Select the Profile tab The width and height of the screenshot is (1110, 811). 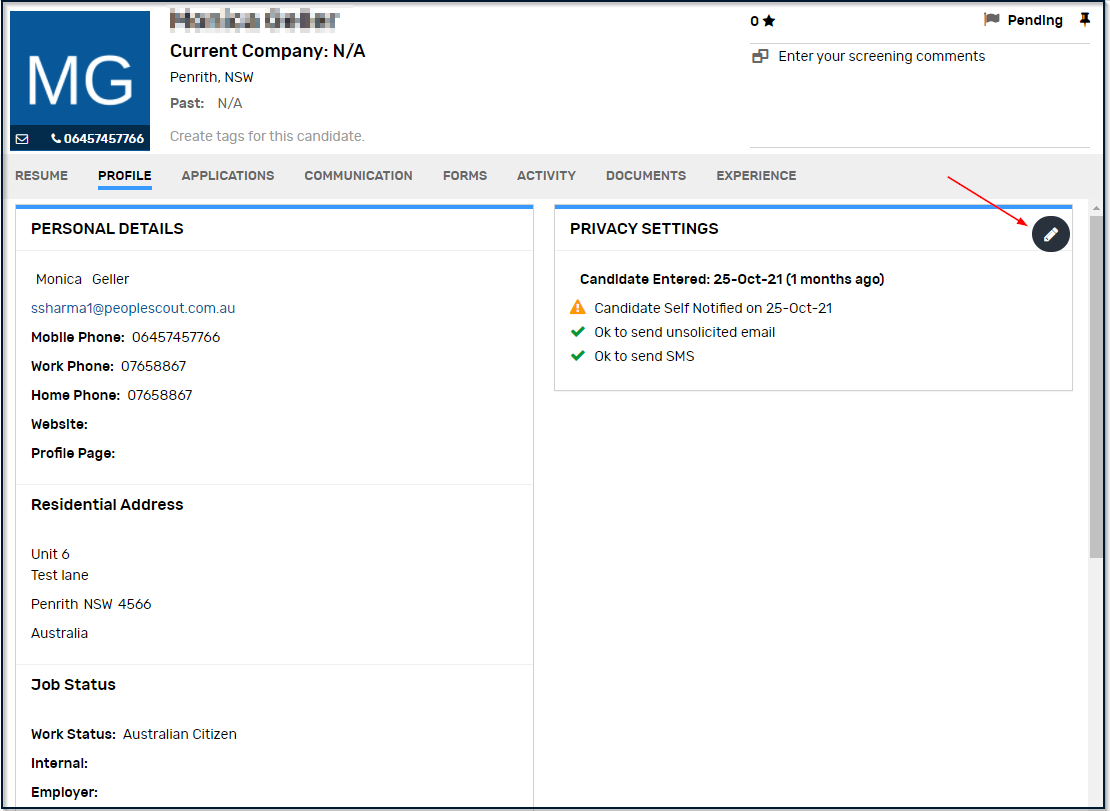[x=125, y=176]
